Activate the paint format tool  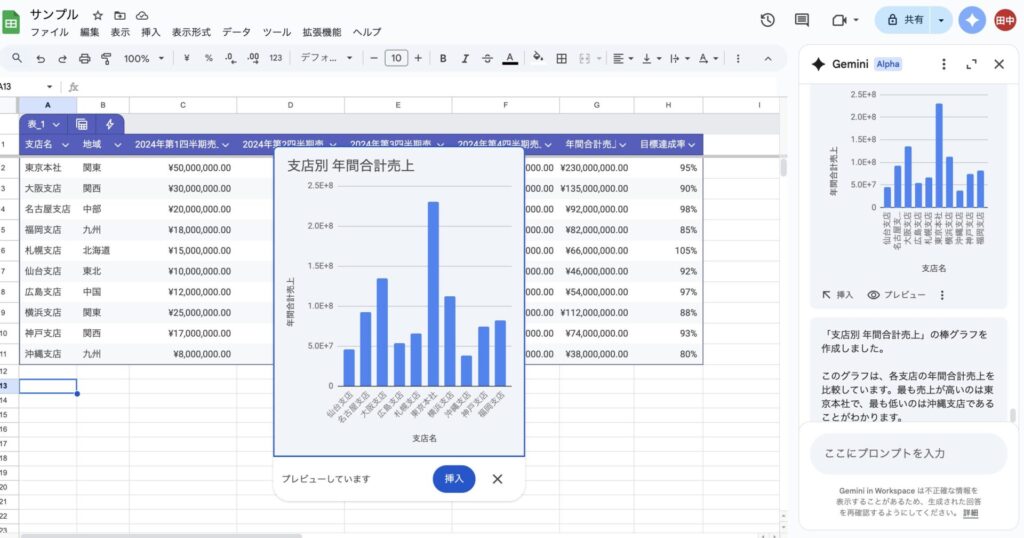(106, 58)
